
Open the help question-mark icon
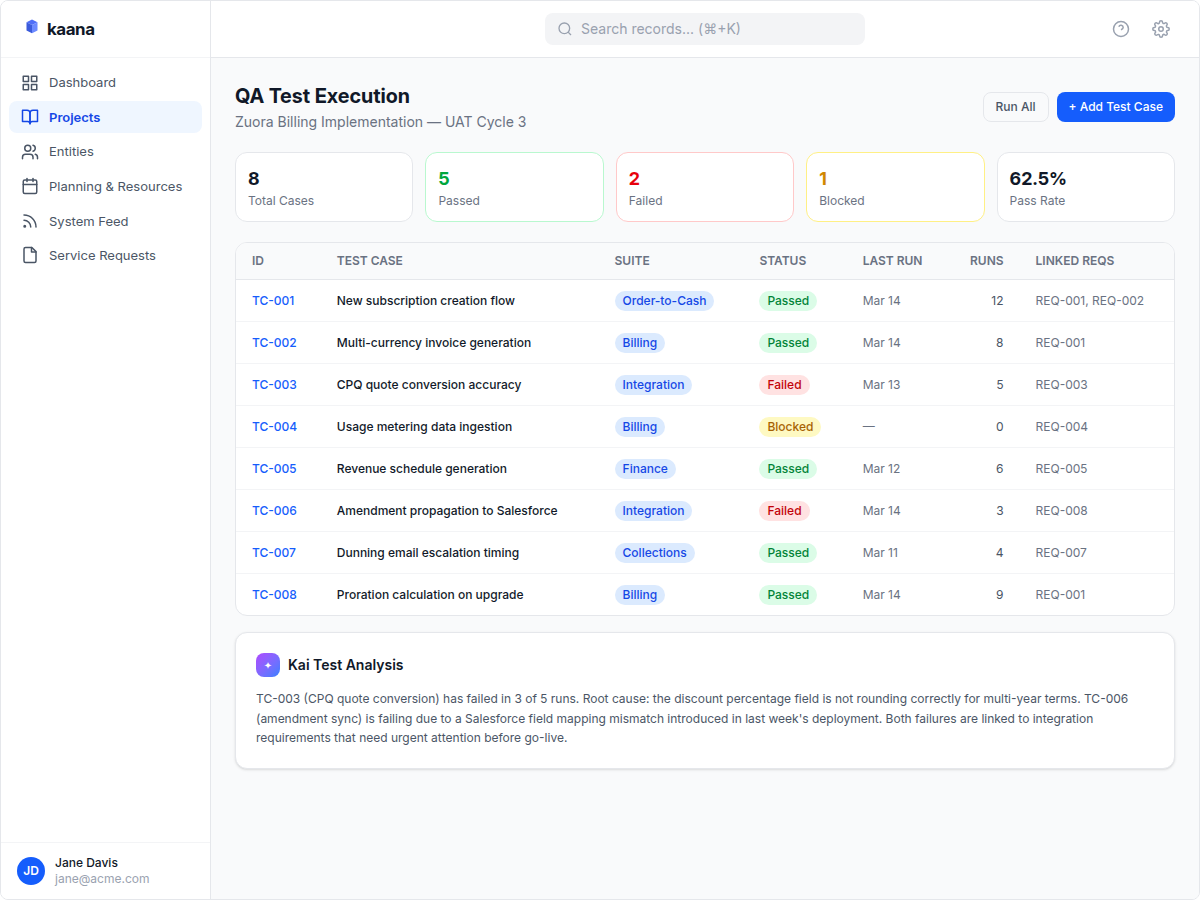pyautogui.click(x=1120, y=29)
